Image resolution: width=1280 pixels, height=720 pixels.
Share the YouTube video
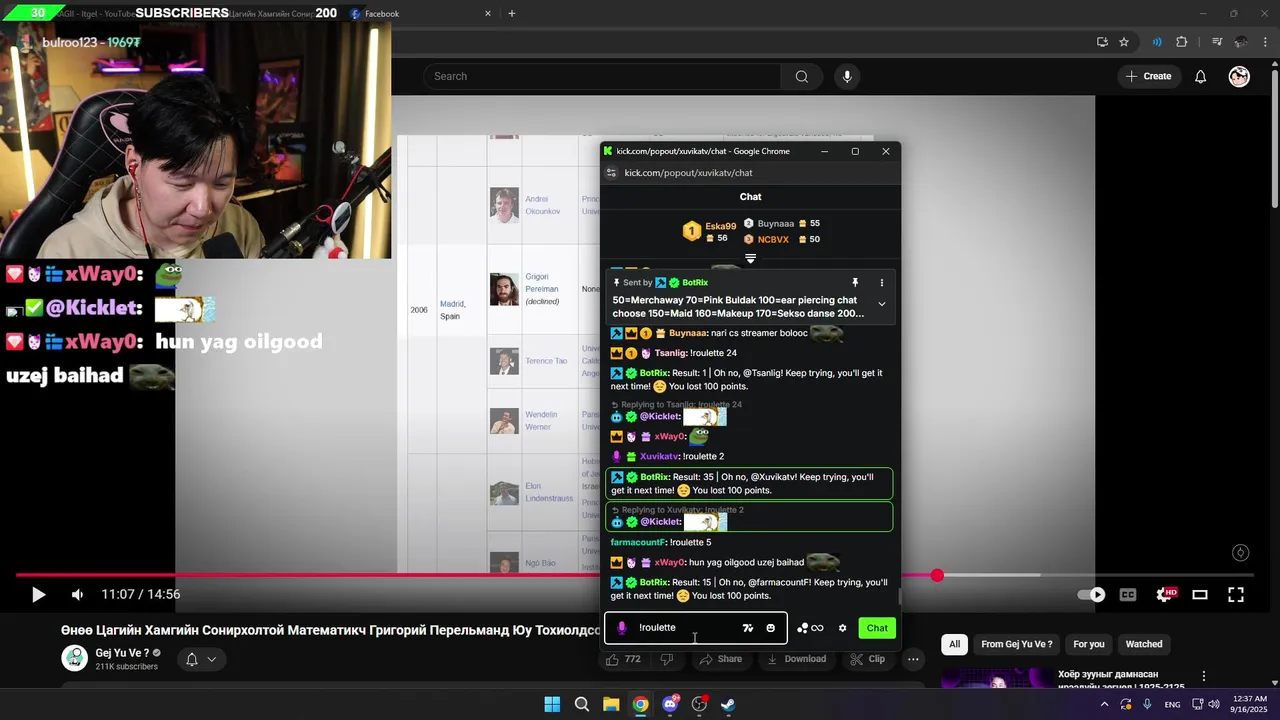tap(720, 659)
